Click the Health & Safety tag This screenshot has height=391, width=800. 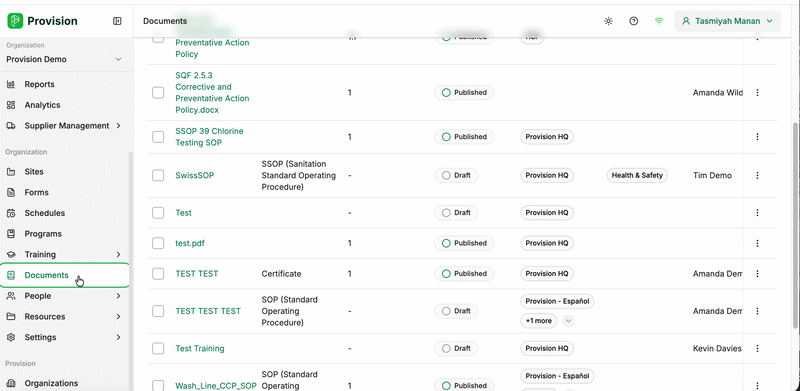pos(637,175)
